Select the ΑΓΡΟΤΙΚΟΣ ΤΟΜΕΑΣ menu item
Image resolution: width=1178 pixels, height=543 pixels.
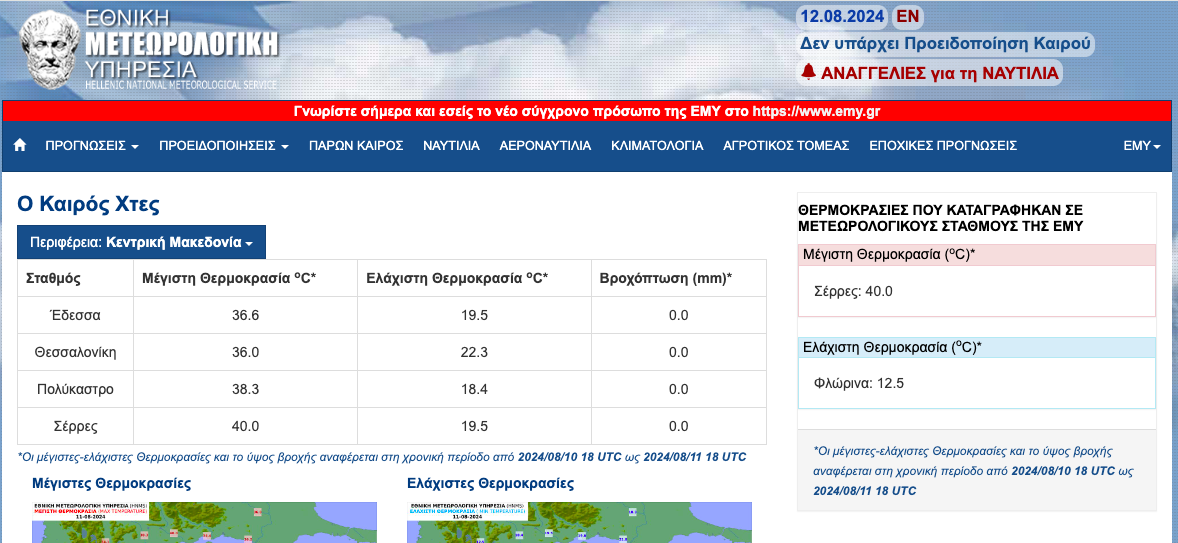pyautogui.click(x=786, y=146)
